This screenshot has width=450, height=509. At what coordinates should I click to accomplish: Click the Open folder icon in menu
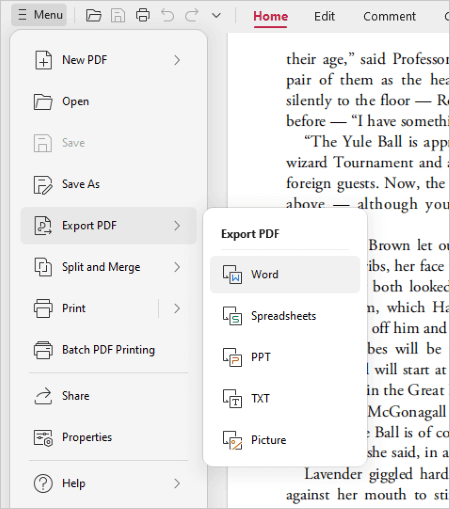[x=43, y=101]
